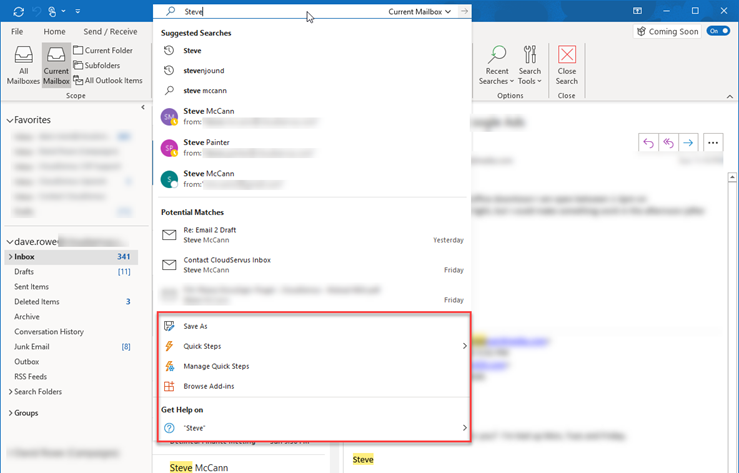739x473 pixels.
Task: Open 'Contact CloudServus Inbox' potential match
Action: click(314, 265)
